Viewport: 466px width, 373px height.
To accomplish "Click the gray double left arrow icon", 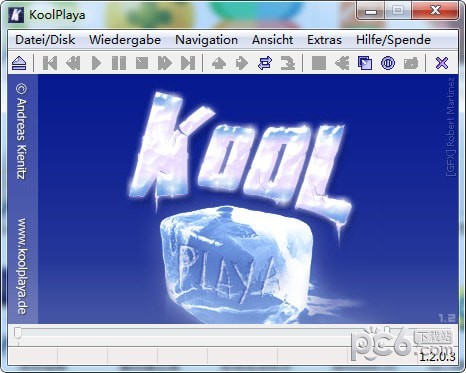I will 342,63.
